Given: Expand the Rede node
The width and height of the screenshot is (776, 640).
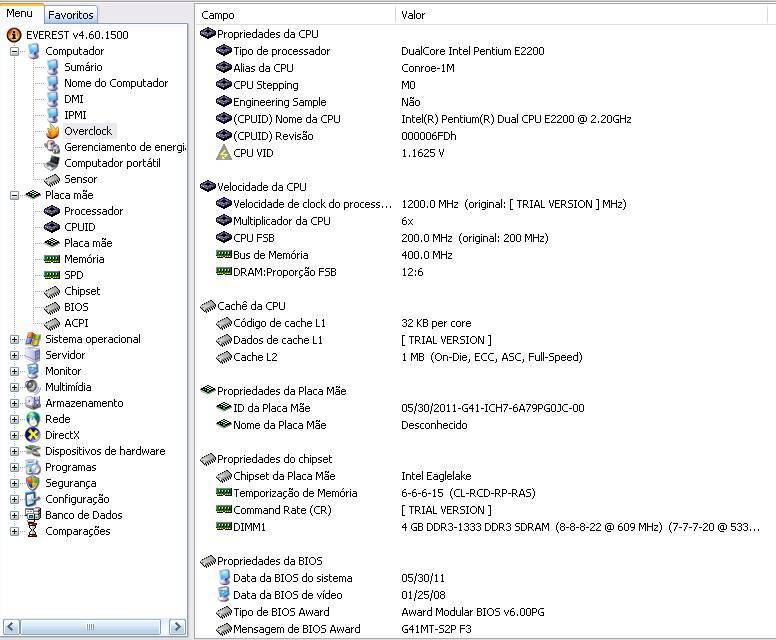Looking at the screenshot, I should (14, 419).
